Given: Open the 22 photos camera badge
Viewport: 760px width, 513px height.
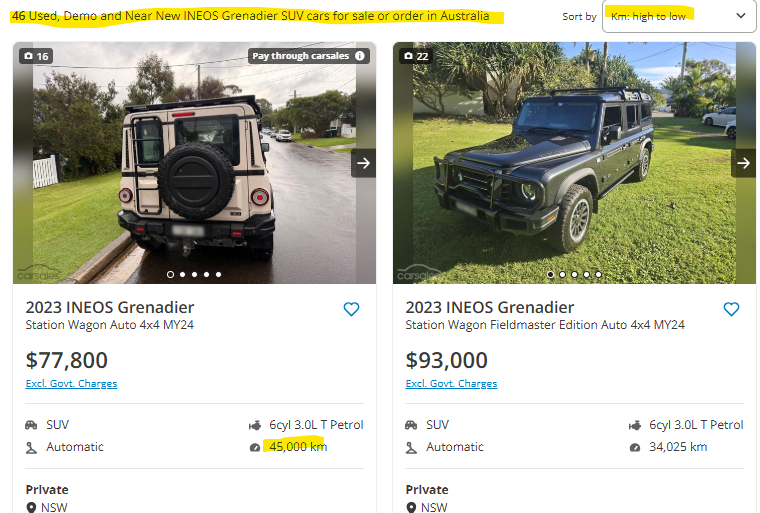Looking at the screenshot, I should [x=416, y=56].
